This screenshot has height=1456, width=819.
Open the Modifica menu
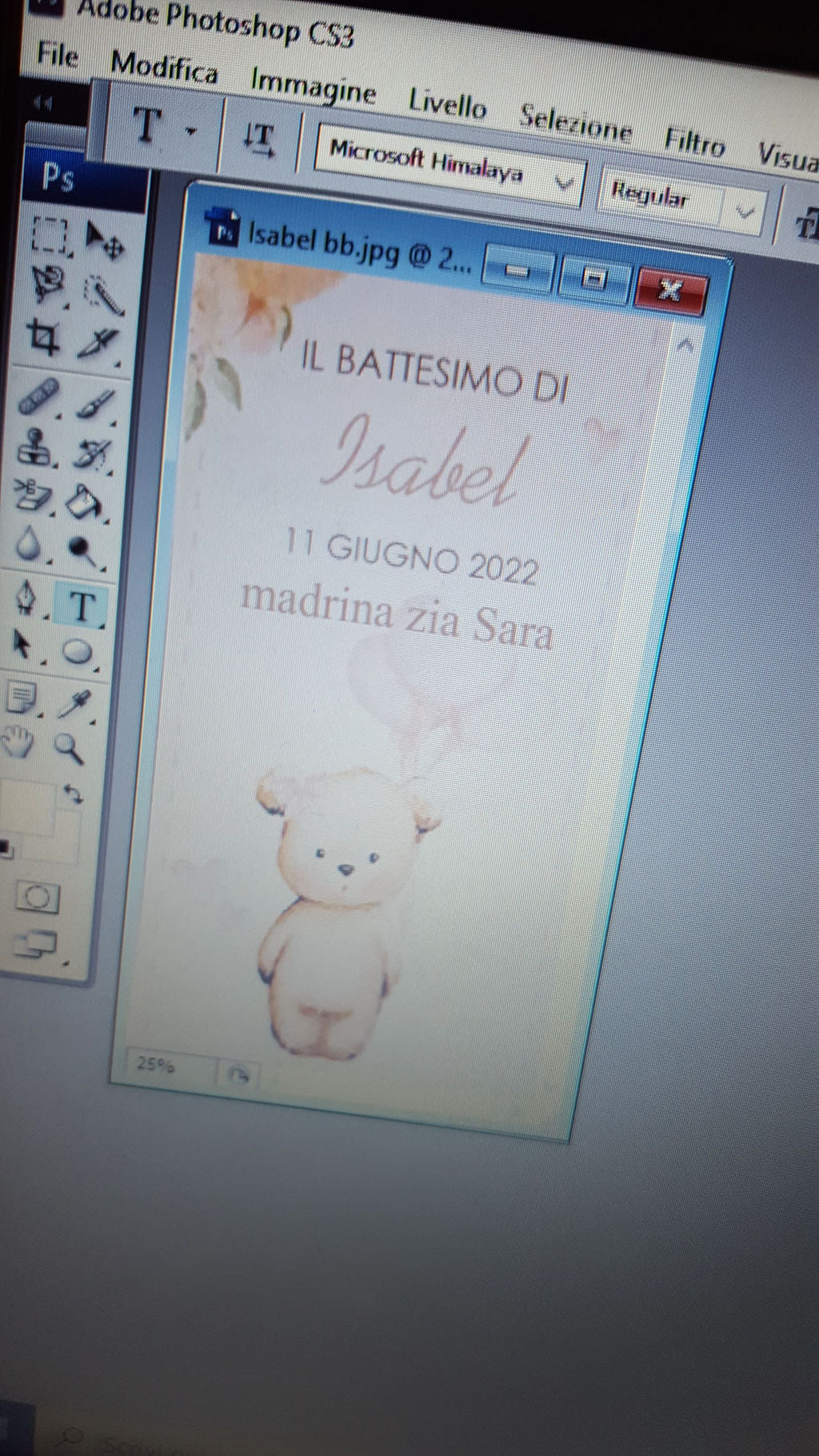[164, 67]
